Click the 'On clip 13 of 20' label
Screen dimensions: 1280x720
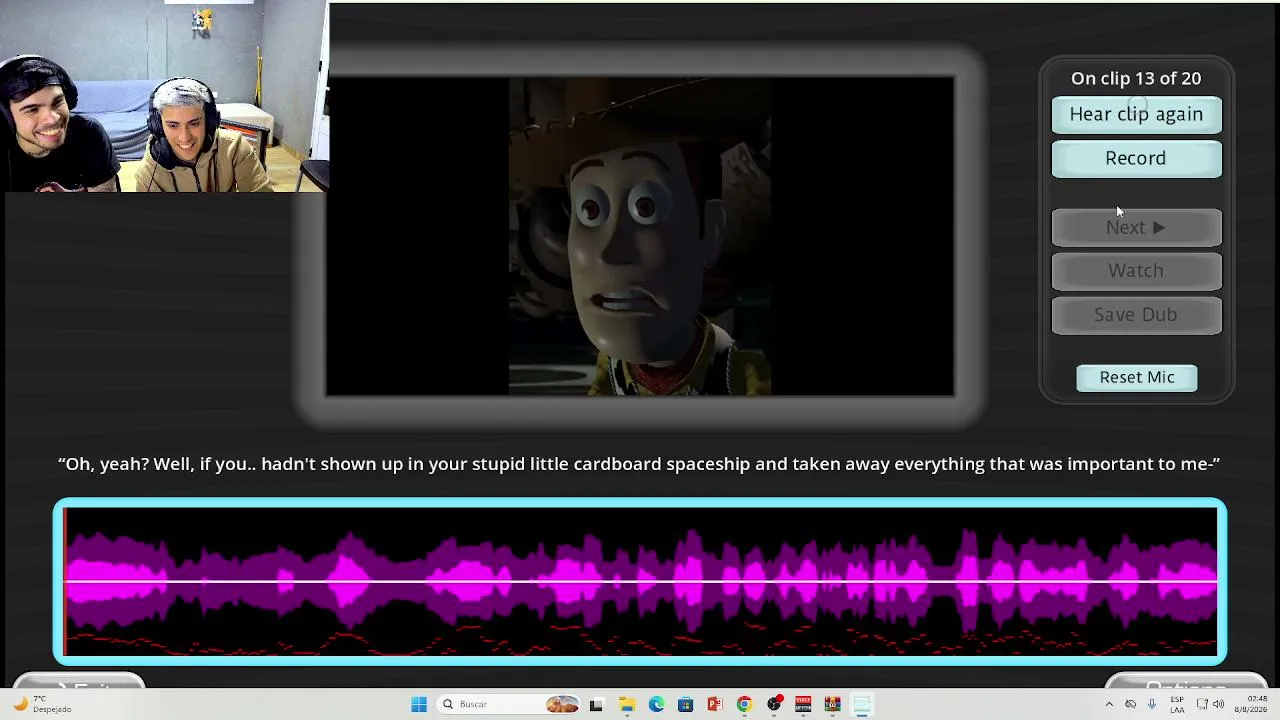[1136, 78]
